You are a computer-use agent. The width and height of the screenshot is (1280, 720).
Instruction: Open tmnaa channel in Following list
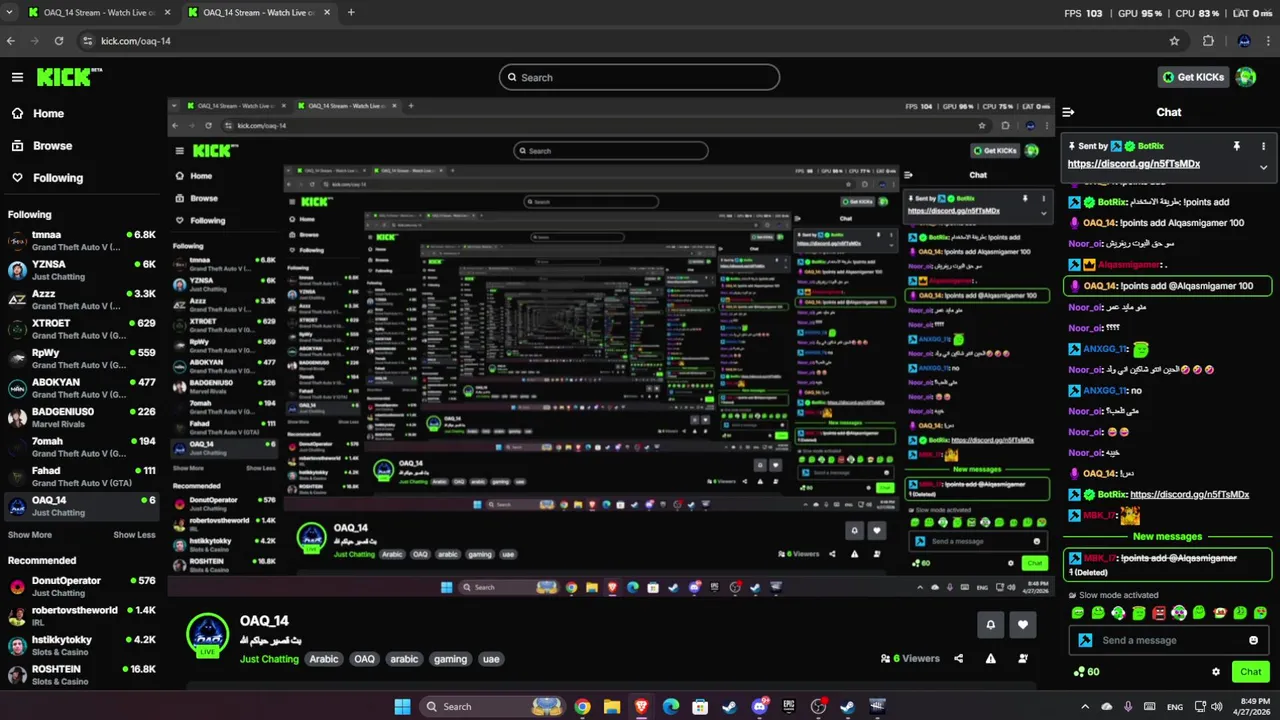(81, 241)
